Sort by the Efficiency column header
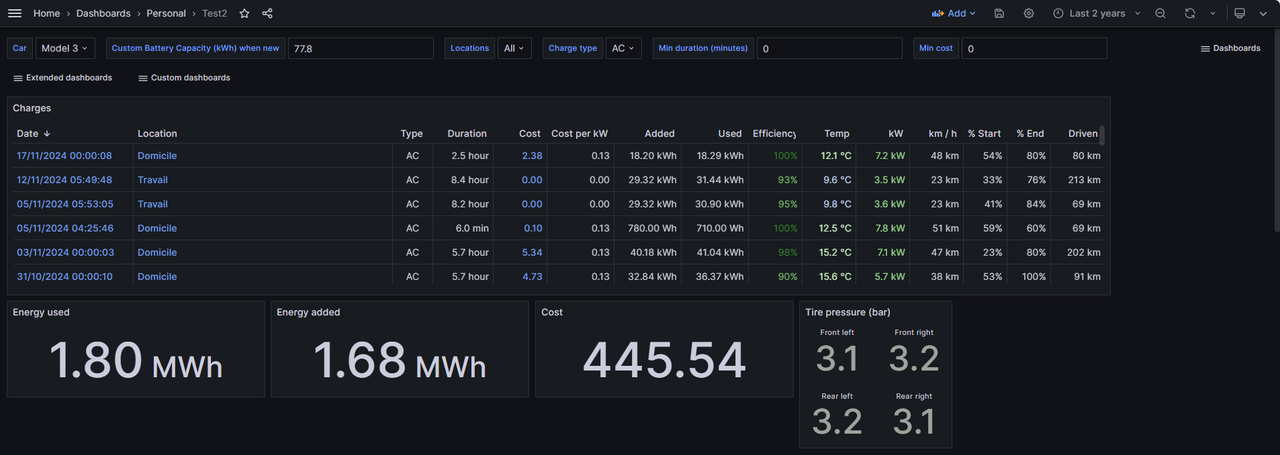The width and height of the screenshot is (1280, 455). 775,133
